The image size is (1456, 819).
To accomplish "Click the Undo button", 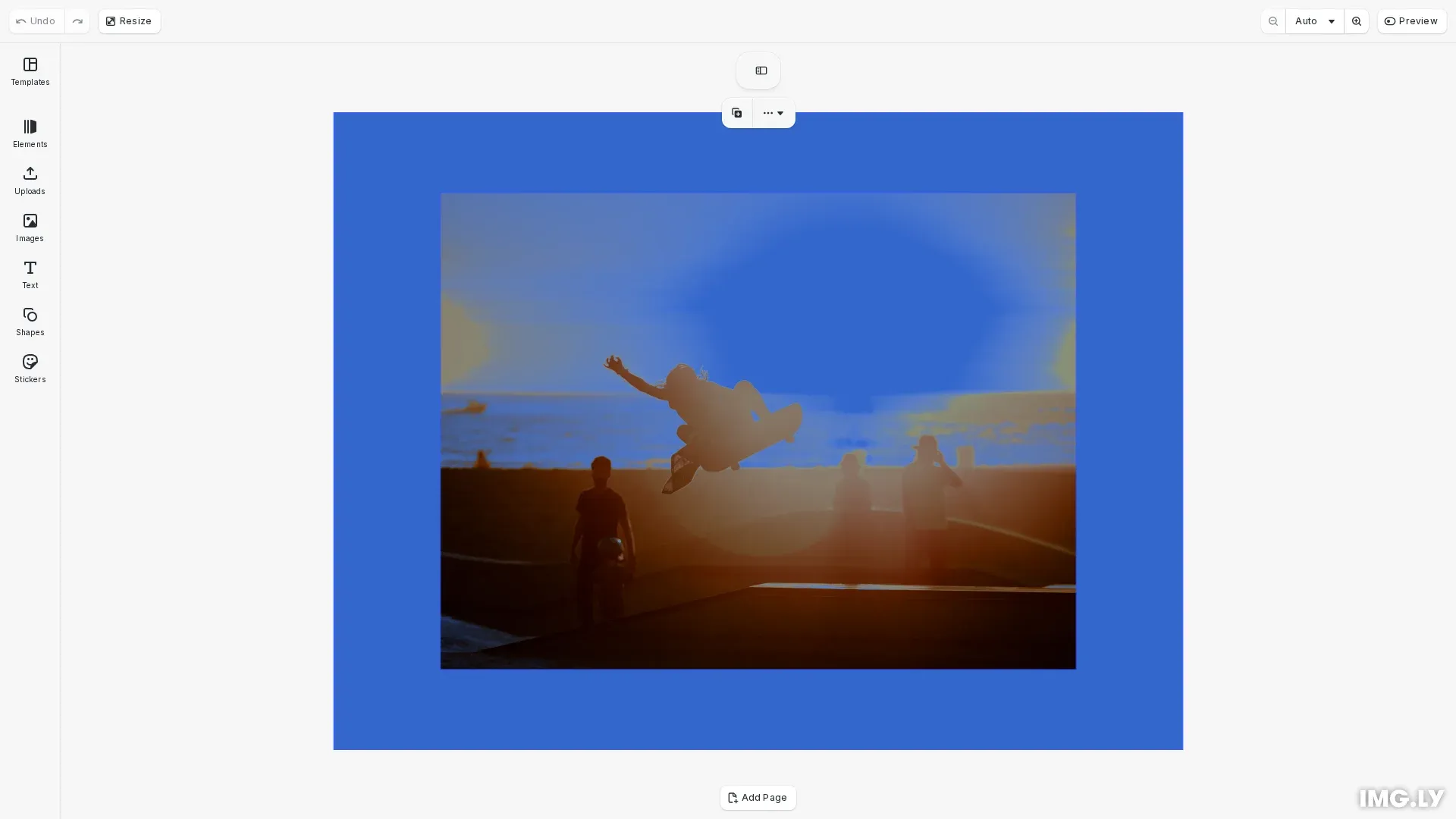I will point(36,21).
